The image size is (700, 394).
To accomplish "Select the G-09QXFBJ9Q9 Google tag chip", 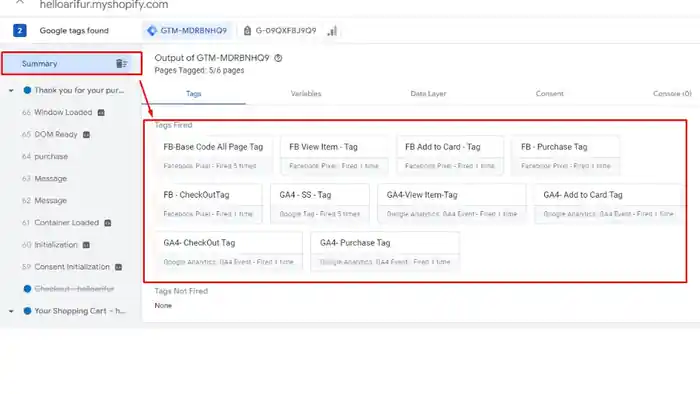I will pyautogui.click(x=280, y=30).
